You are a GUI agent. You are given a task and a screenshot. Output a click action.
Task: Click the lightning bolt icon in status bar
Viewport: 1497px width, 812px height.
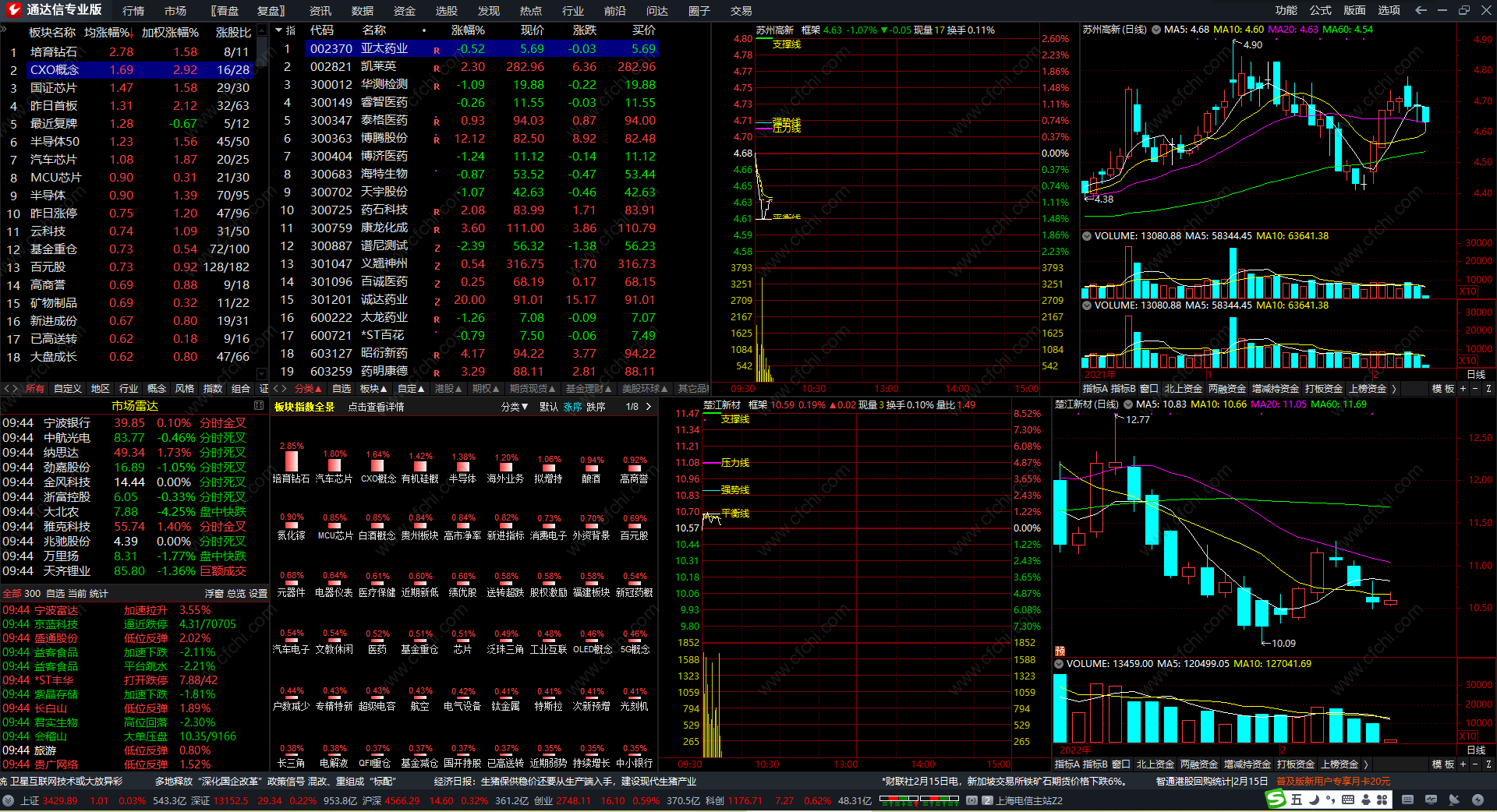(1478, 800)
